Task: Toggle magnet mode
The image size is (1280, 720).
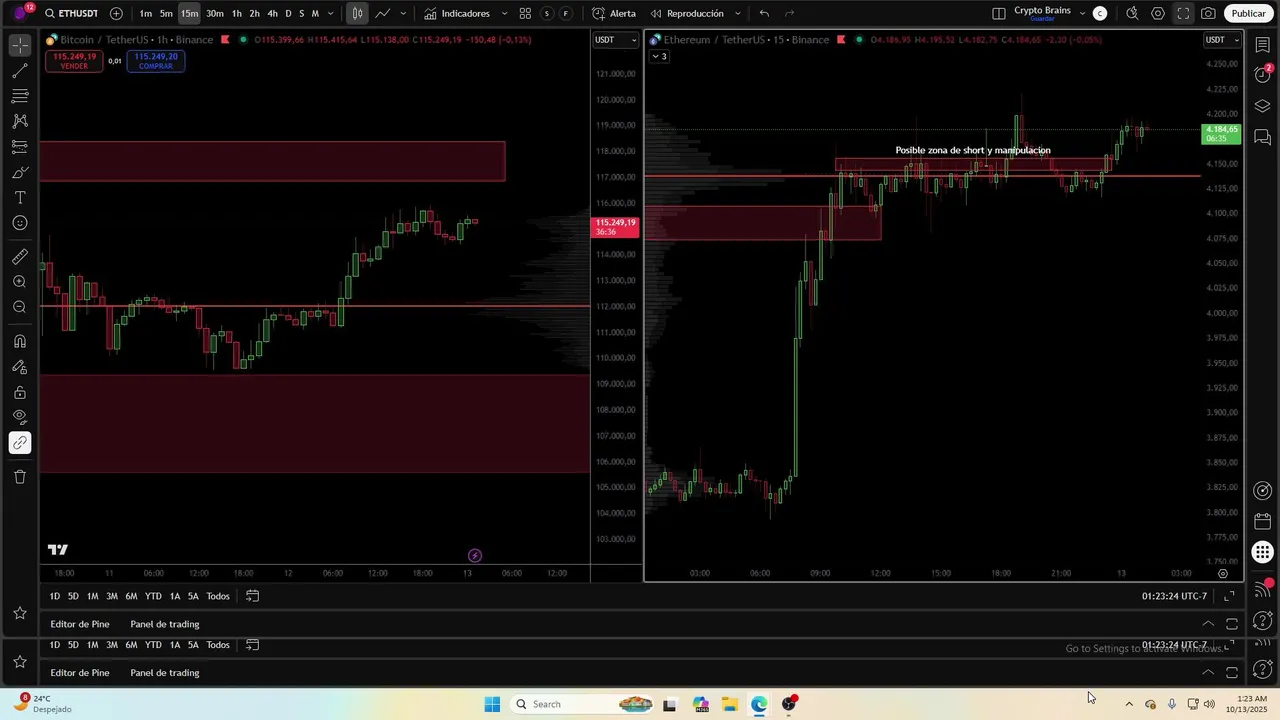Action: pos(20,341)
